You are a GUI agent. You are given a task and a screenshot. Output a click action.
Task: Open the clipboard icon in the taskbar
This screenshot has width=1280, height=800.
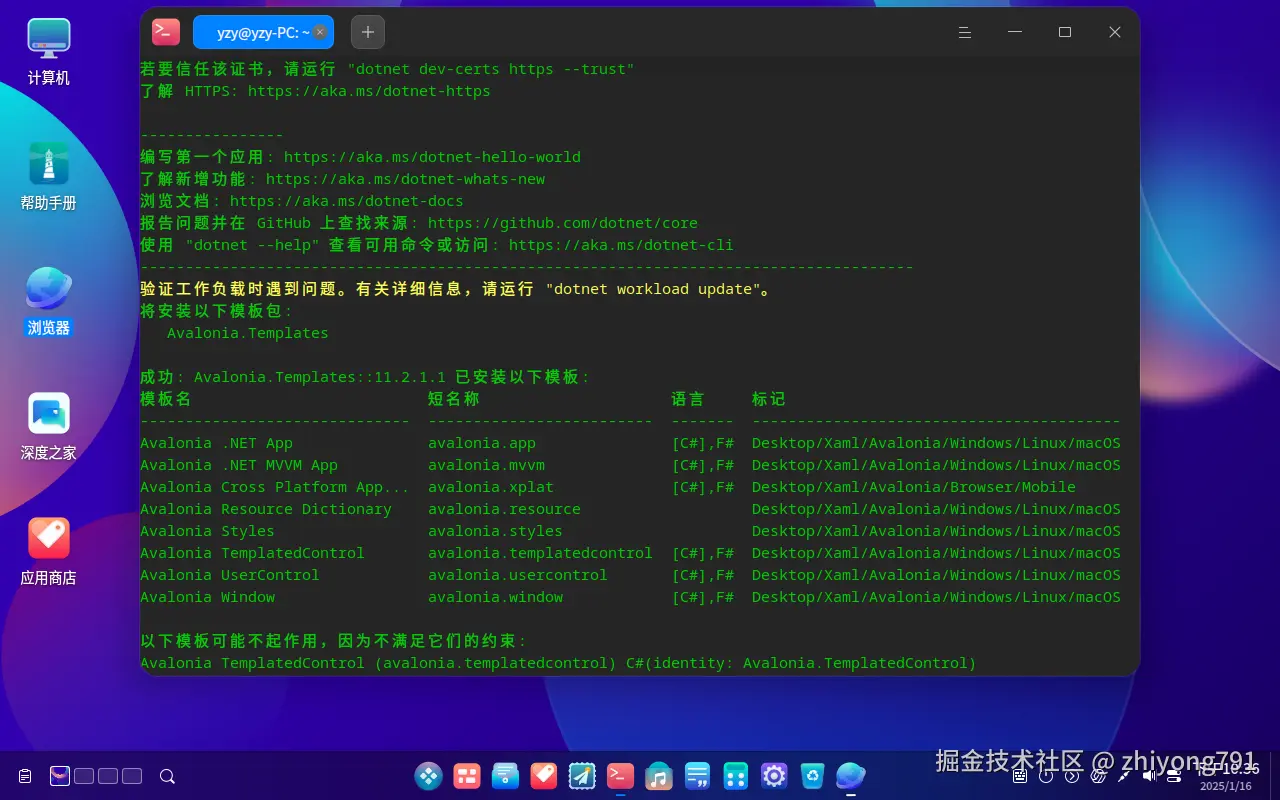pyautogui.click(x=25, y=776)
